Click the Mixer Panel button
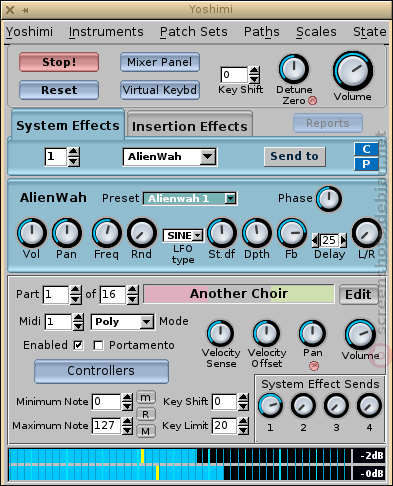 160,62
